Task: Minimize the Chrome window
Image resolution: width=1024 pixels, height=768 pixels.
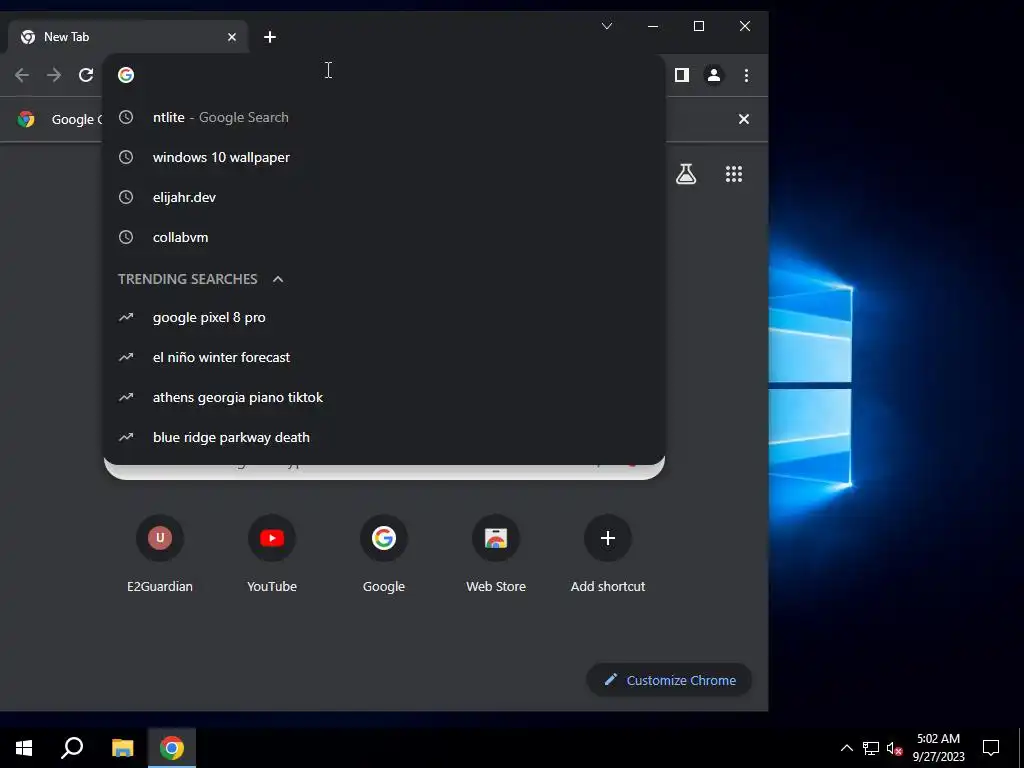Action: coord(653,26)
